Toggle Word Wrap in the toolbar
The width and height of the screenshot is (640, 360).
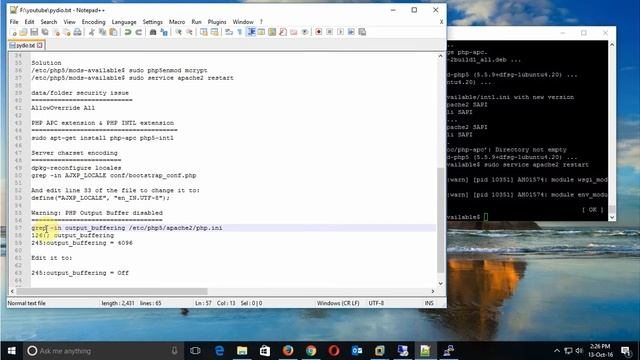pyautogui.click(x=229, y=32)
